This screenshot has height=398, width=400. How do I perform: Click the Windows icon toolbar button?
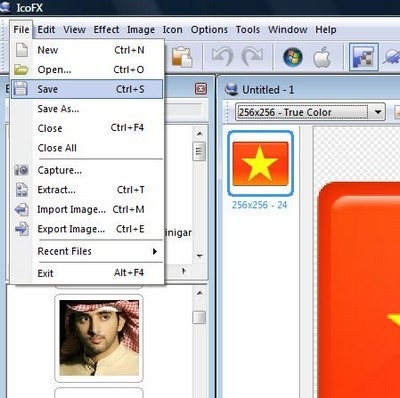click(x=293, y=56)
